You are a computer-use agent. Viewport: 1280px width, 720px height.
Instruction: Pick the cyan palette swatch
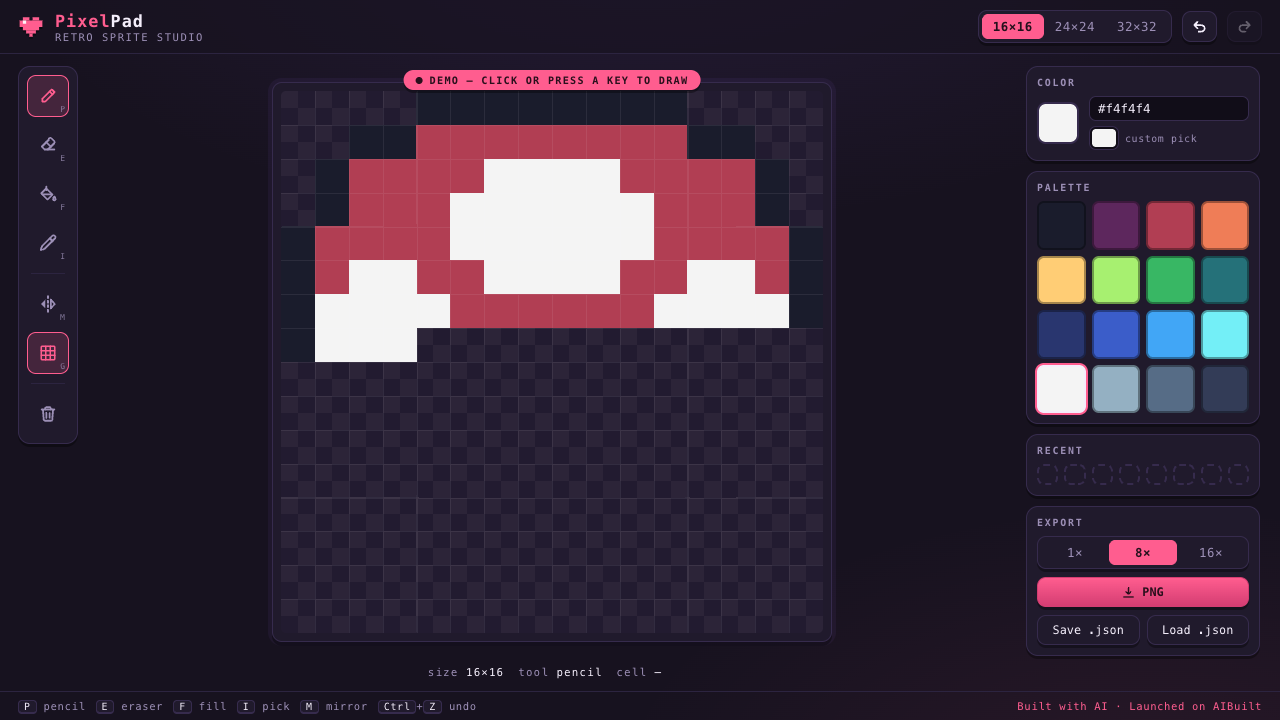(1225, 334)
